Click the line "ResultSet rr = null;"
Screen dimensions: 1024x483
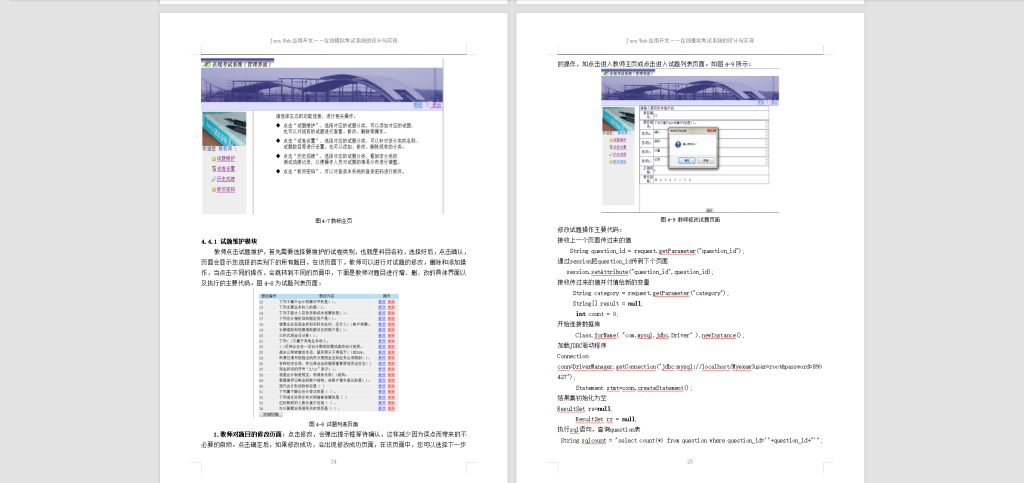tap(606, 419)
